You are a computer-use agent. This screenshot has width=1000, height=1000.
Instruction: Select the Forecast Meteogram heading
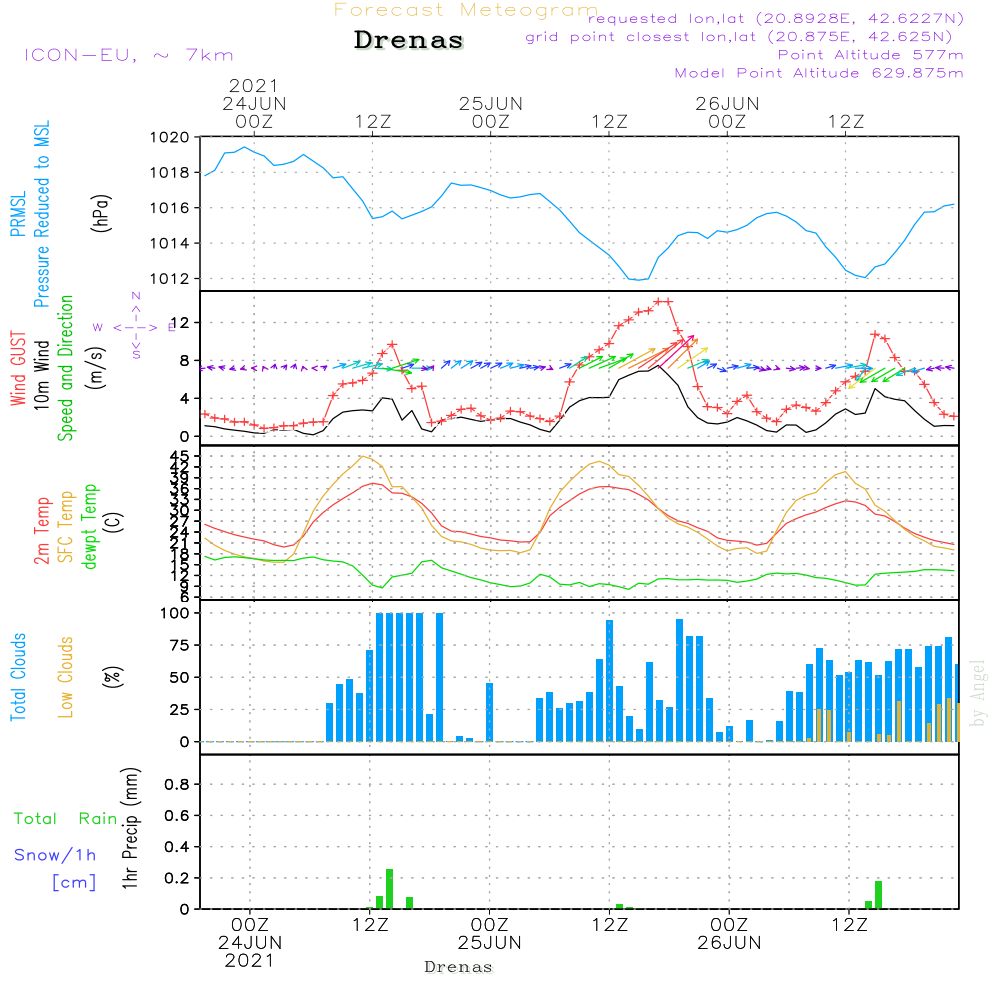(x=466, y=10)
